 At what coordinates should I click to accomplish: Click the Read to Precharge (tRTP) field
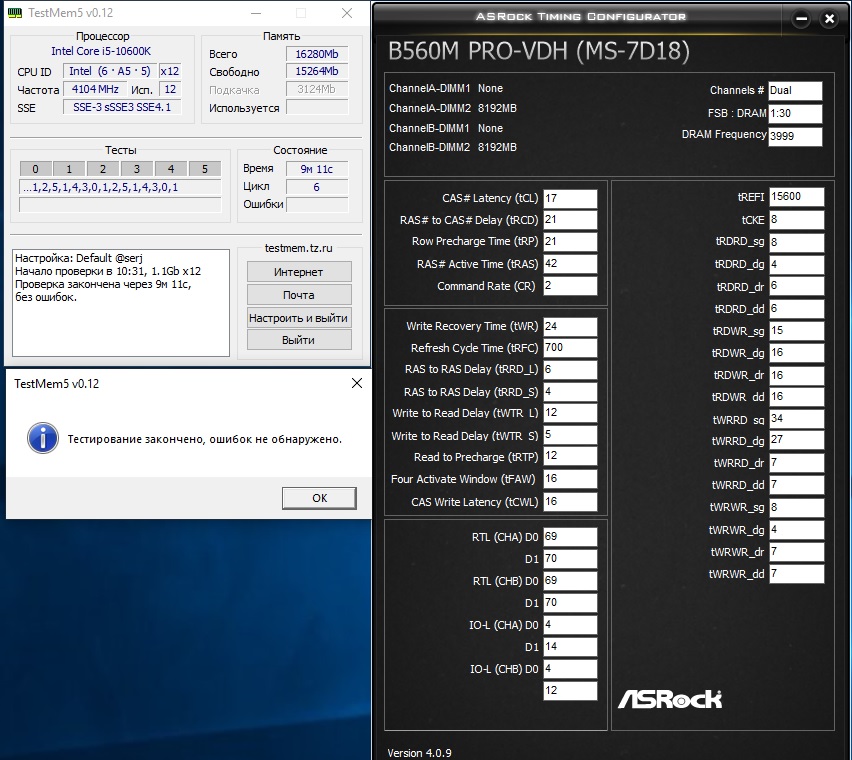click(x=570, y=456)
